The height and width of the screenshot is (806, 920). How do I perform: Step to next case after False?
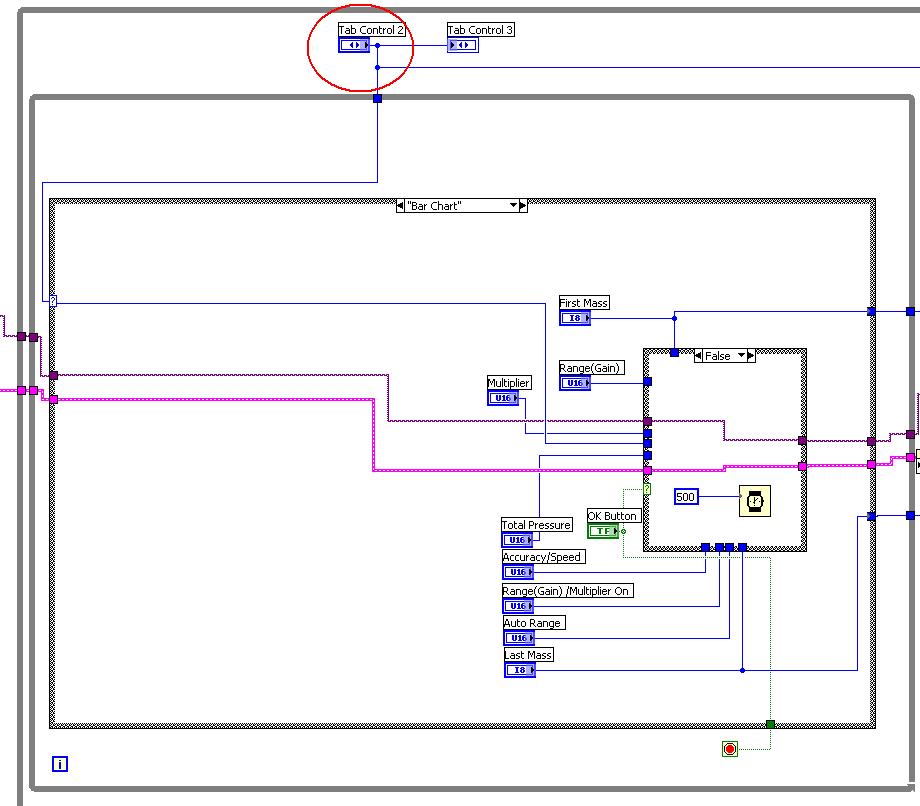[751, 355]
